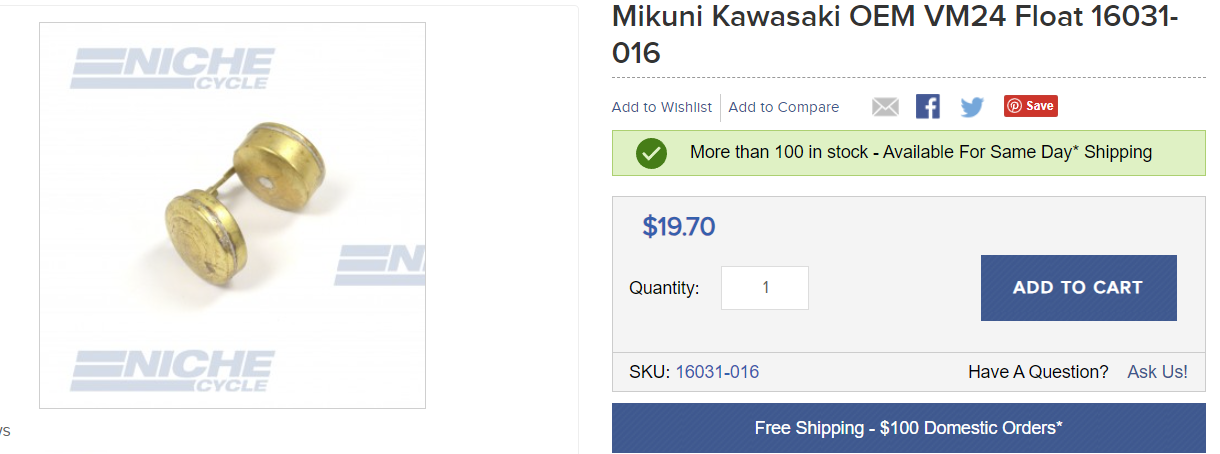Viewport: 1220px width, 454px height.
Task: Click the $19.70 price
Action: [679, 227]
